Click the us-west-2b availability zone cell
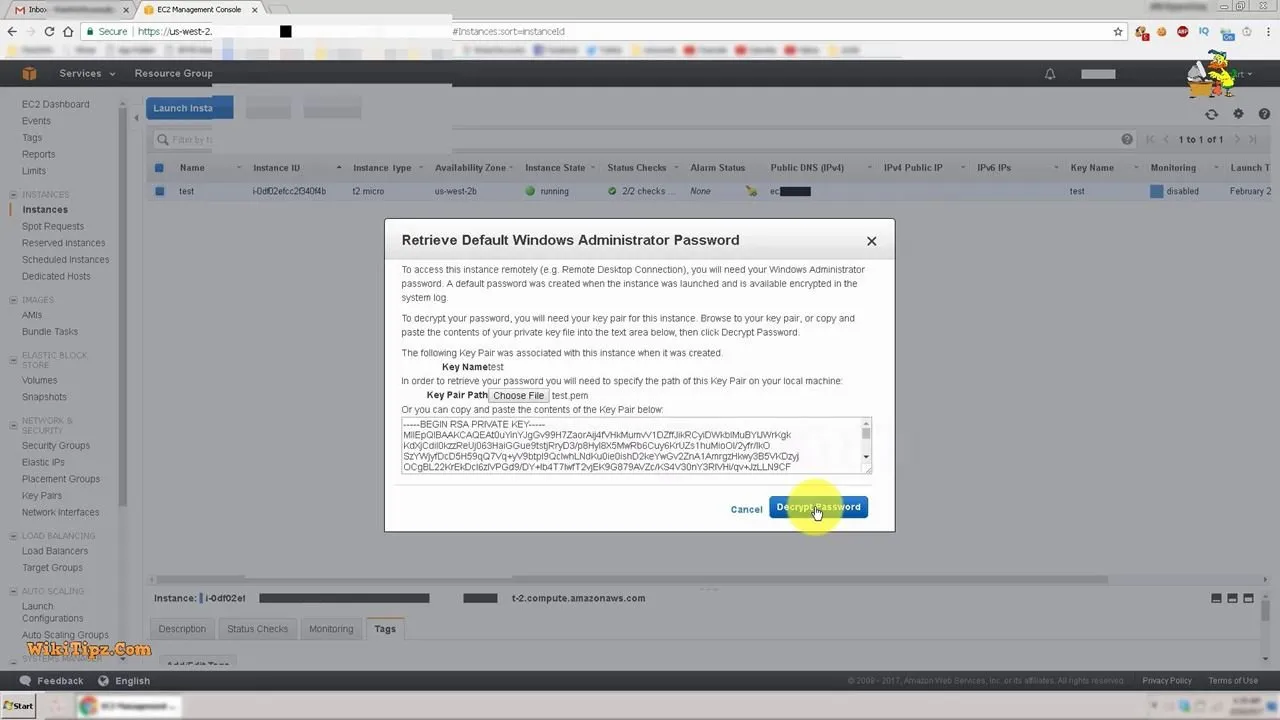The image size is (1280, 720). tap(455, 191)
